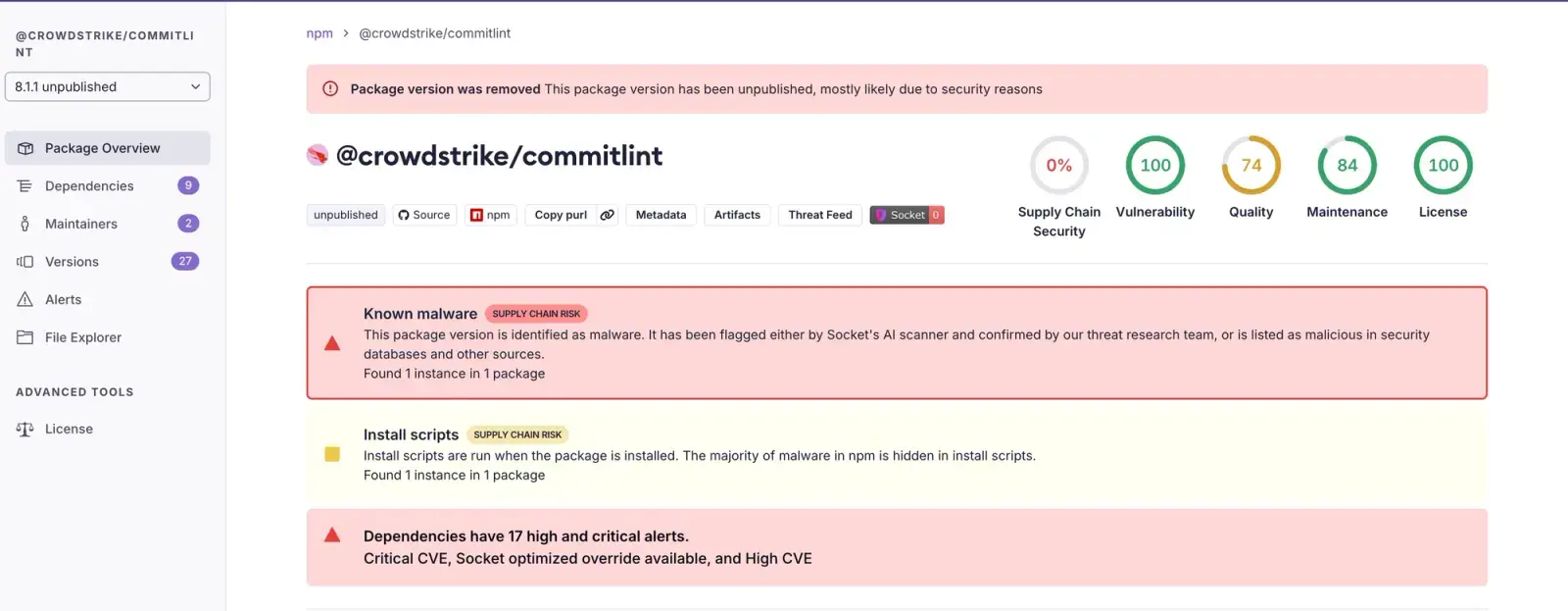Viewport: 1568px width, 611px height.
Task: Click the Package Overview box icon
Action: click(x=25, y=148)
